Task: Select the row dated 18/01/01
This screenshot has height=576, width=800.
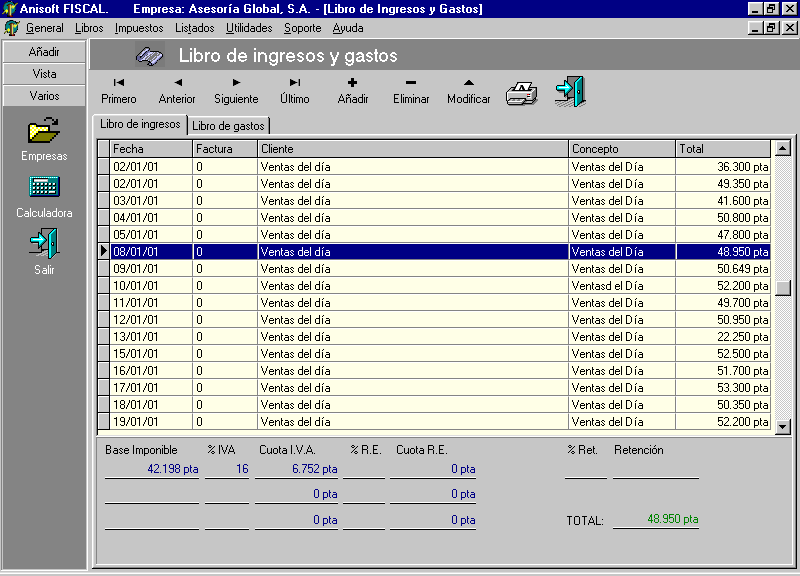Action: pyautogui.click(x=434, y=405)
